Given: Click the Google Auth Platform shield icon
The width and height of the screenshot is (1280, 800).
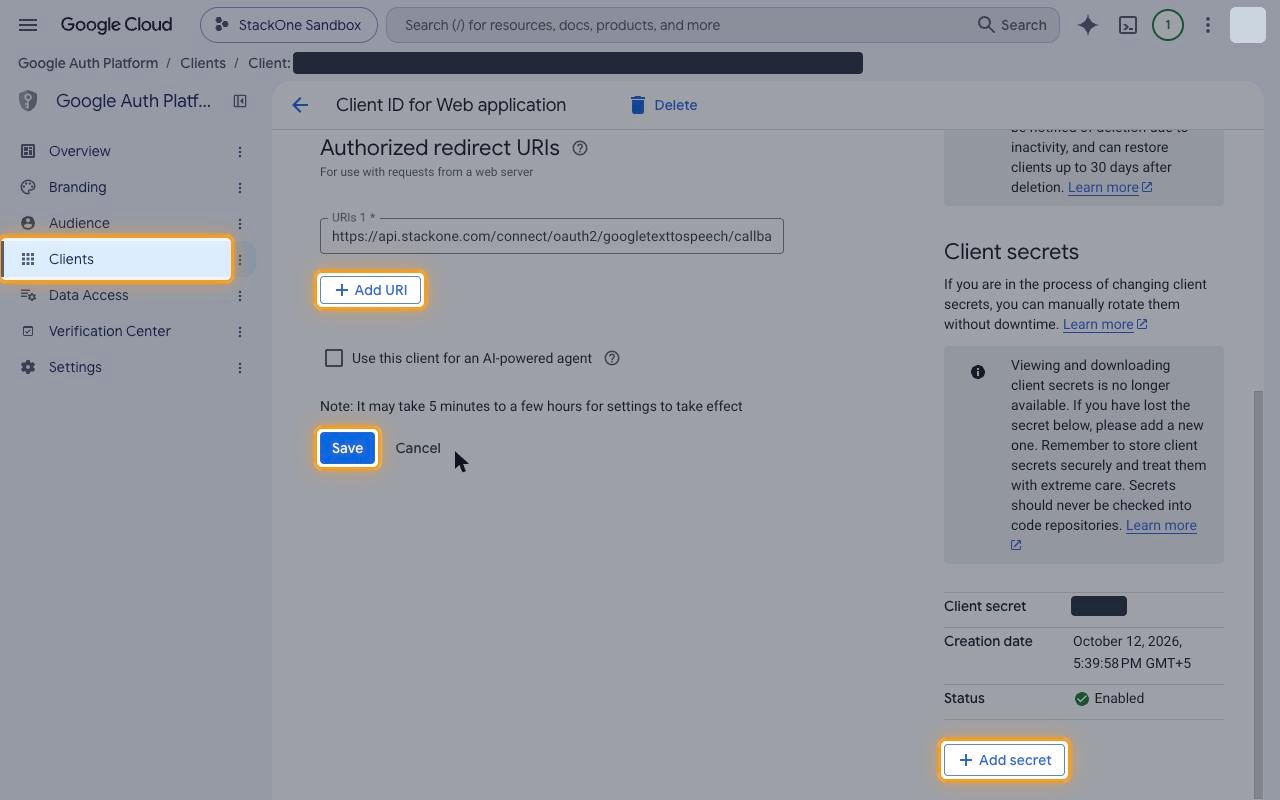Looking at the screenshot, I should pos(28,101).
